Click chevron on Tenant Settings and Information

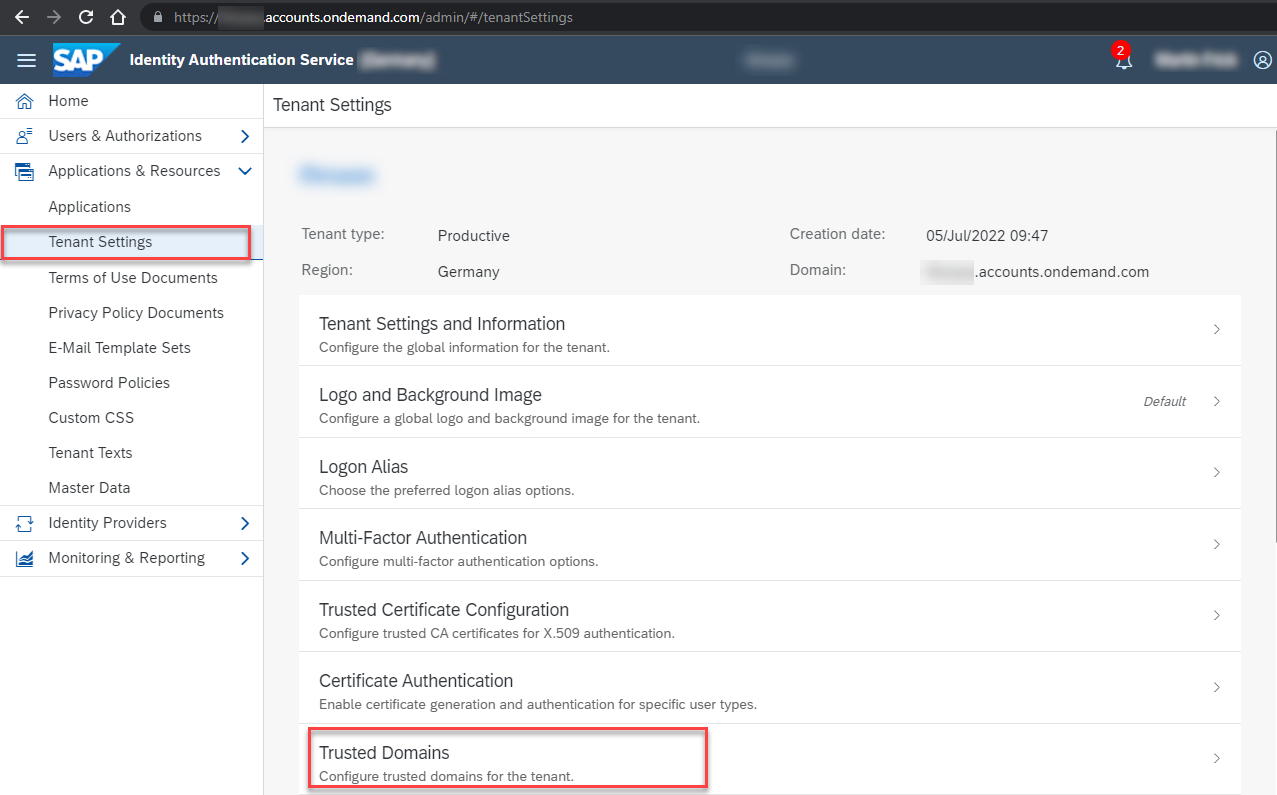click(1216, 329)
